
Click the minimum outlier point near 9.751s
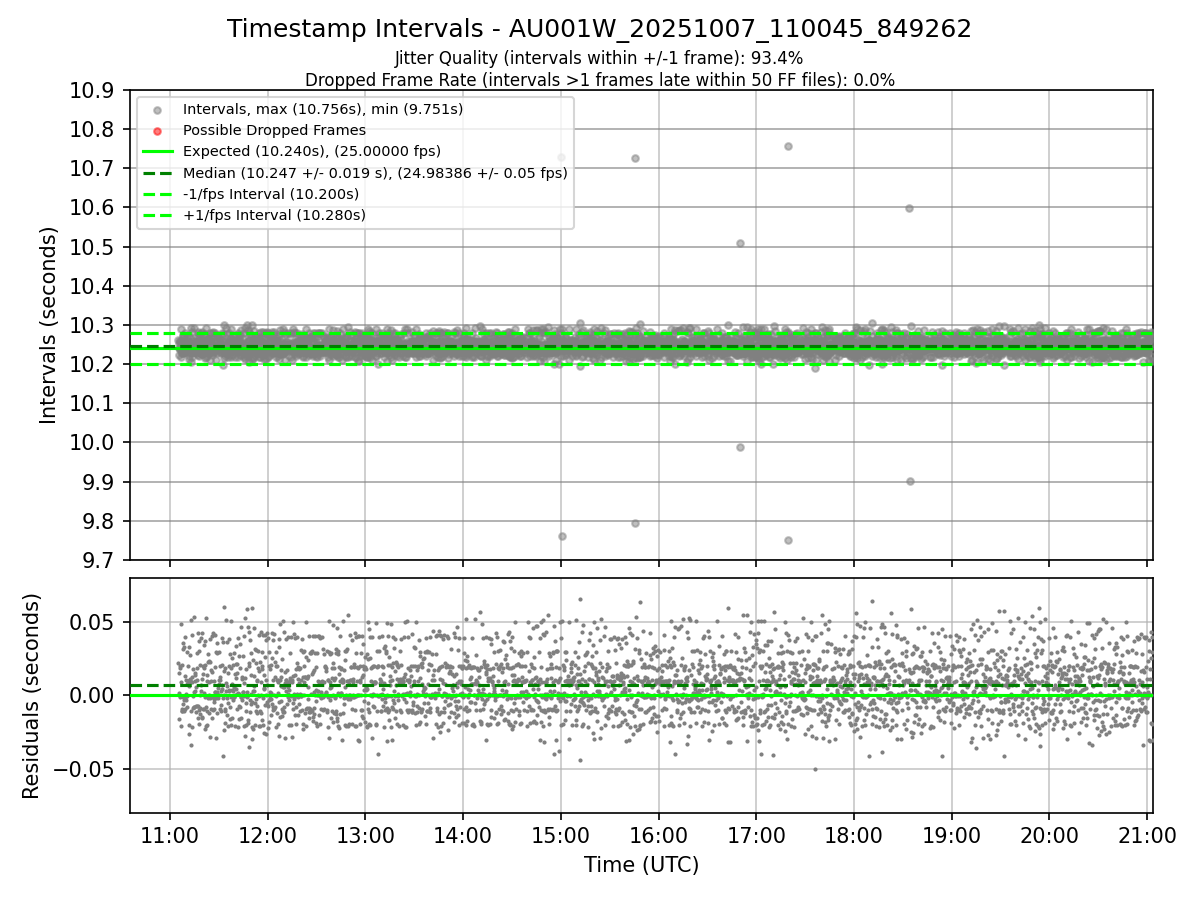[788, 540]
